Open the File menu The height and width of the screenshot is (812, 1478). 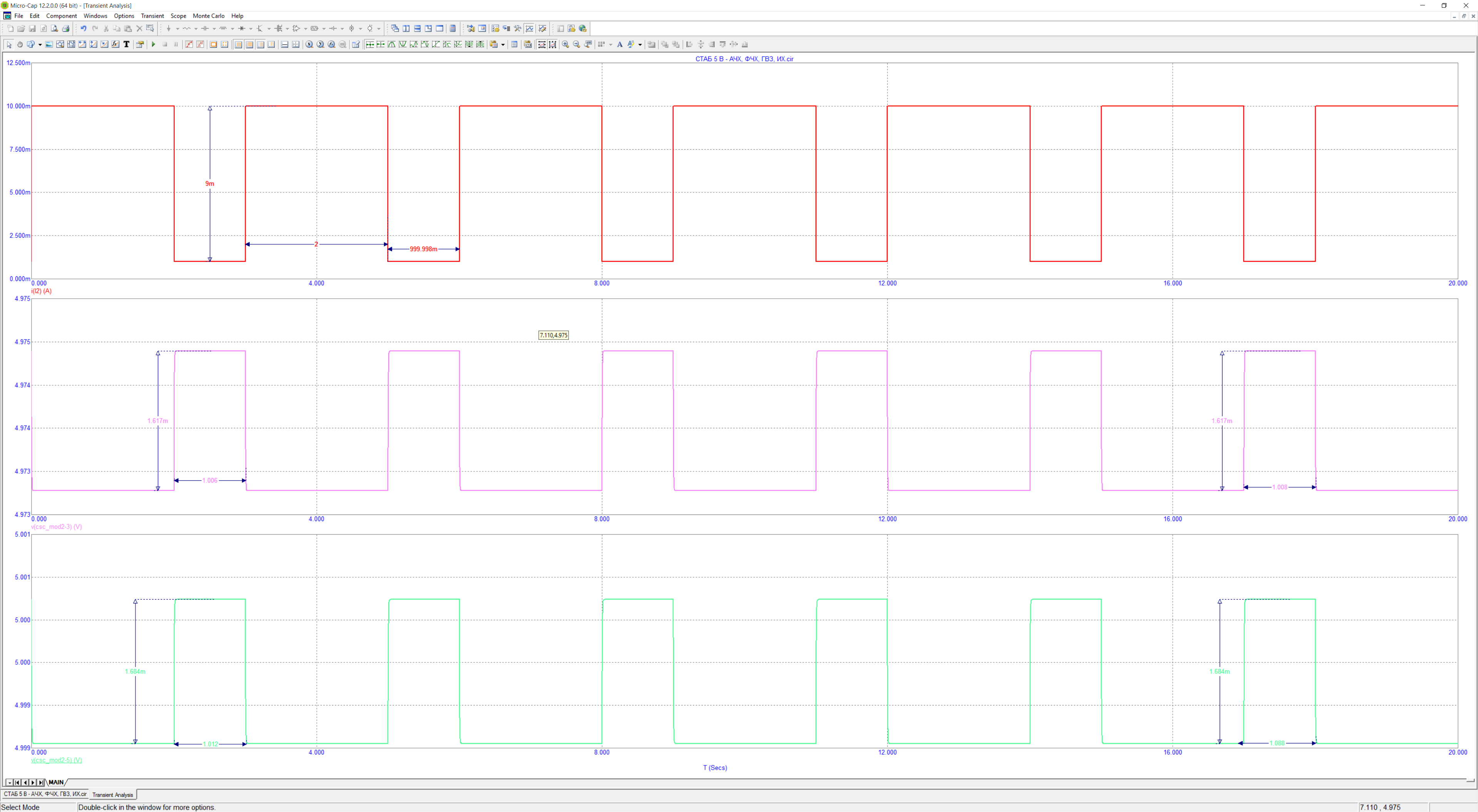(x=18, y=15)
